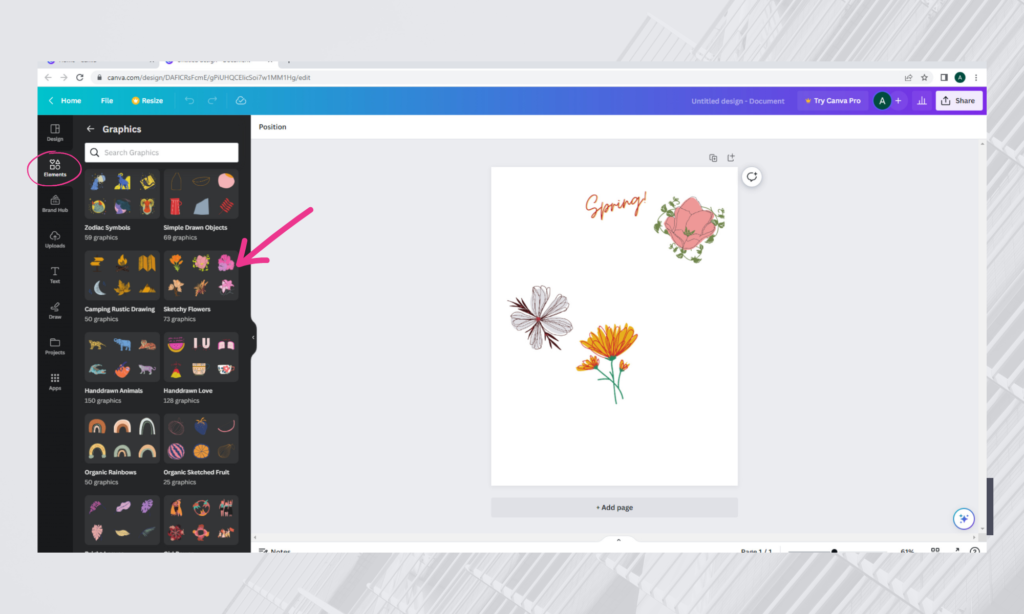The height and width of the screenshot is (614, 1024).
Task: Add collaborator with plus icon
Action: [x=899, y=101]
